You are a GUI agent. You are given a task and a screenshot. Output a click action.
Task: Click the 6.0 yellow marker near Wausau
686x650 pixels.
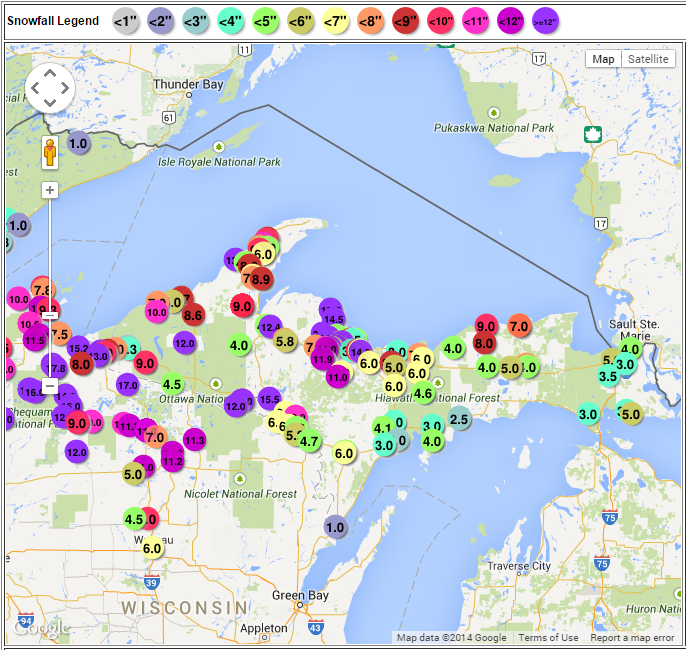(x=152, y=548)
